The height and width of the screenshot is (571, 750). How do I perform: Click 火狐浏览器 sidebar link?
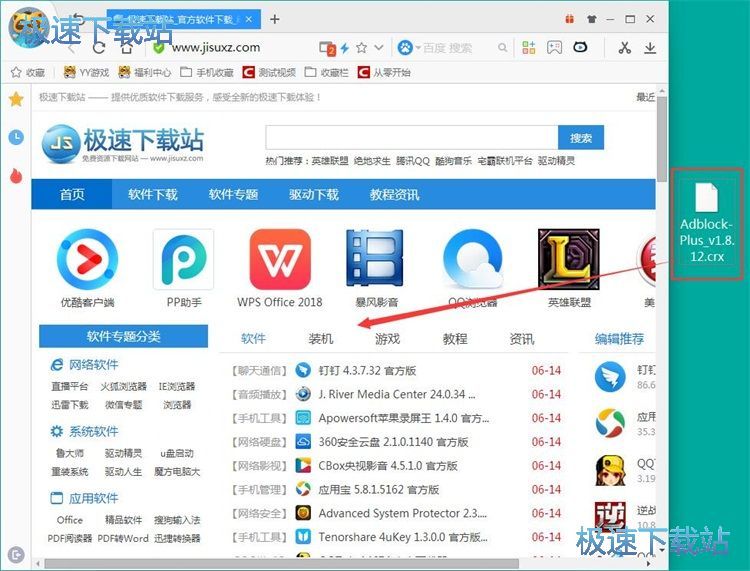(x=123, y=386)
